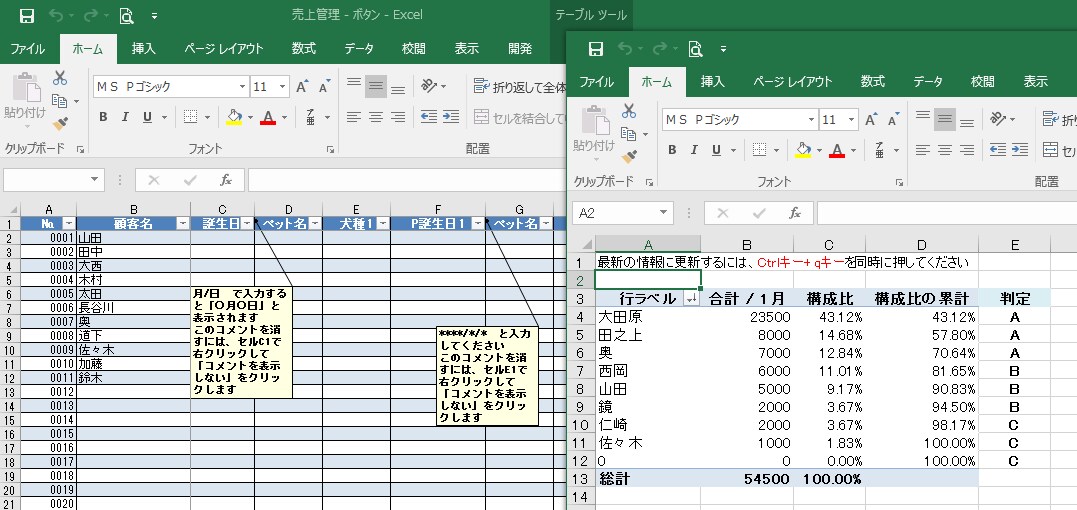Open 行ラベル pivot filter dropdown

pyautogui.click(x=692, y=299)
